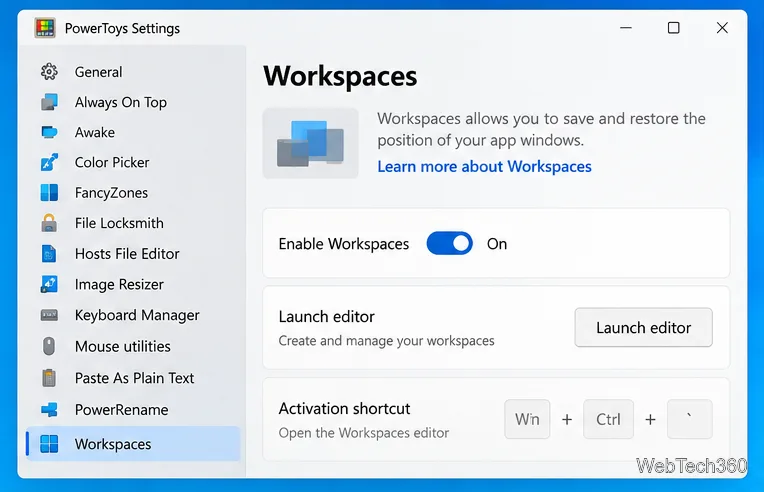764x492 pixels.
Task: Navigate to FancyZones page
Action: coord(133,193)
